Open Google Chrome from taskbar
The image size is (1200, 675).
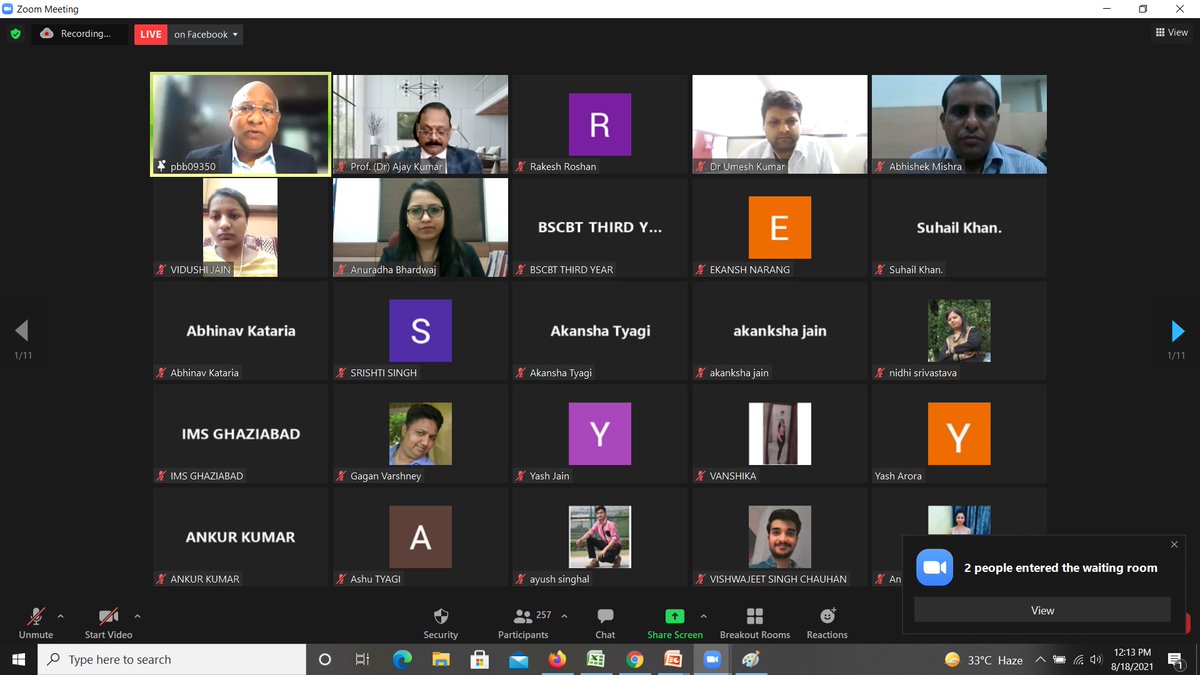pyautogui.click(x=634, y=659)
